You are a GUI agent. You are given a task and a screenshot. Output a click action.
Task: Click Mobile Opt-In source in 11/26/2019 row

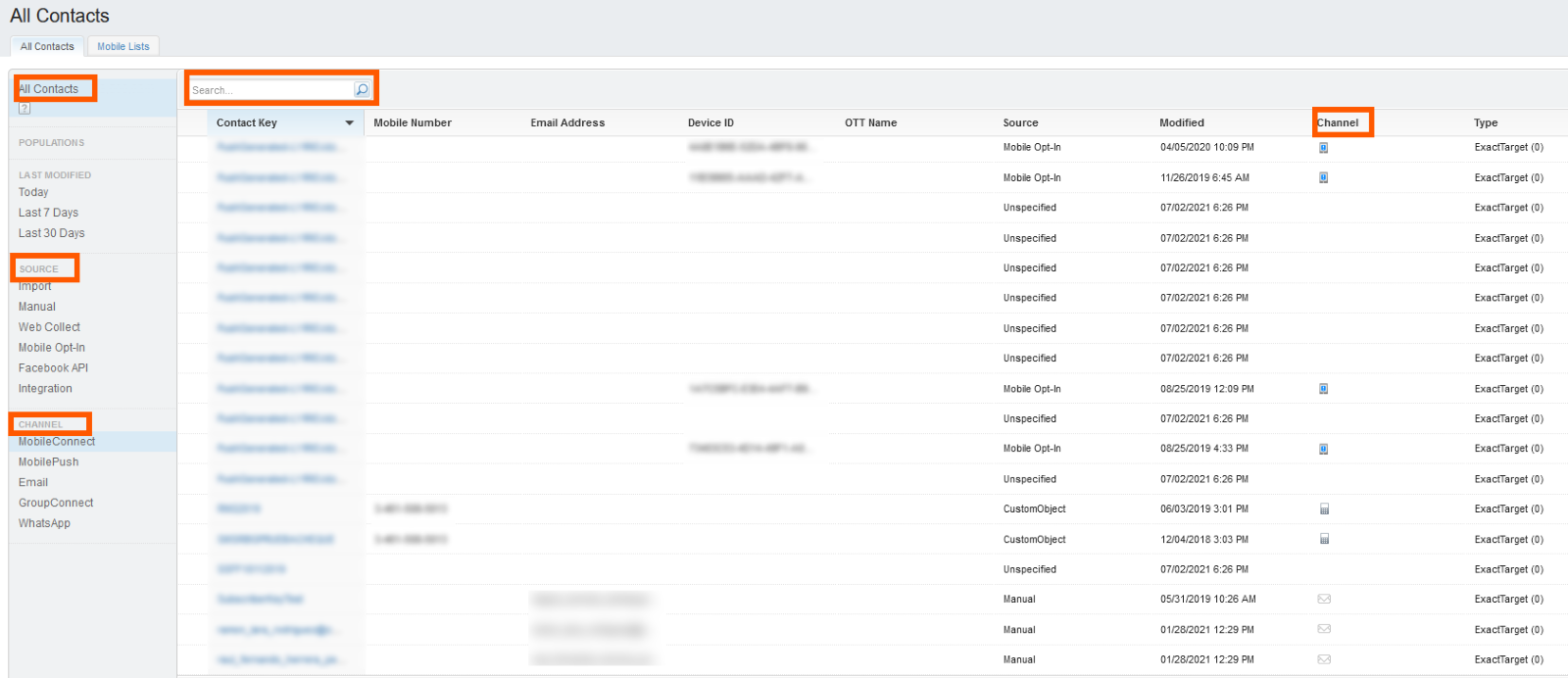click(x=1032, y=178)
